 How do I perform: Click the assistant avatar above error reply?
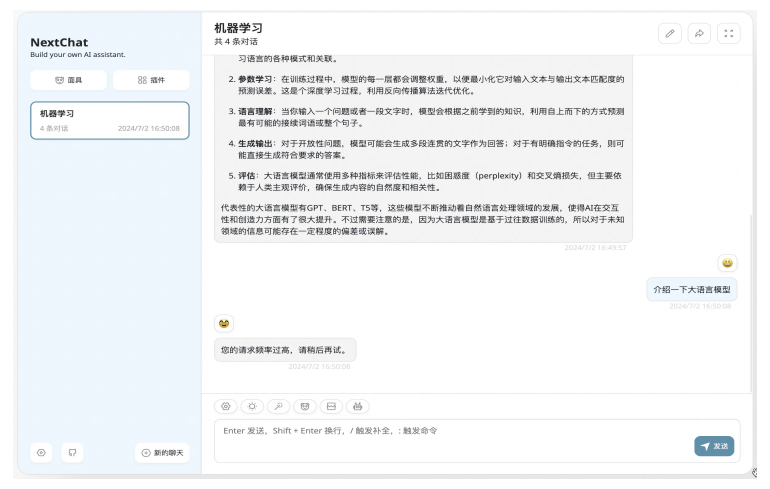click(x=224, y=323)
